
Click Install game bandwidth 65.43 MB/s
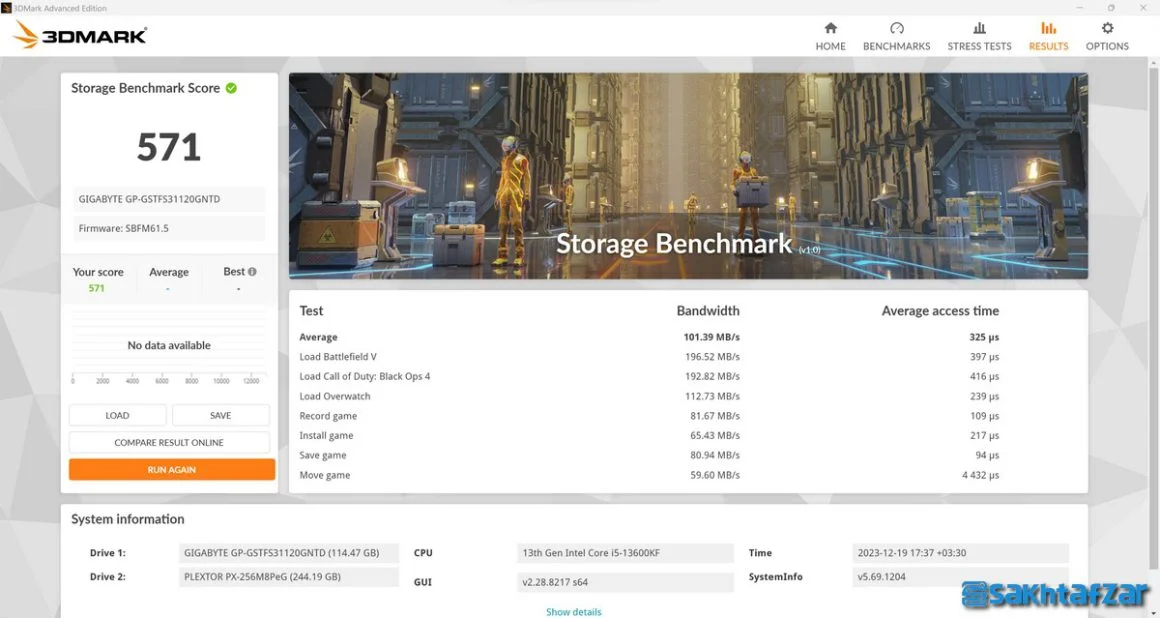pos(715,435)
